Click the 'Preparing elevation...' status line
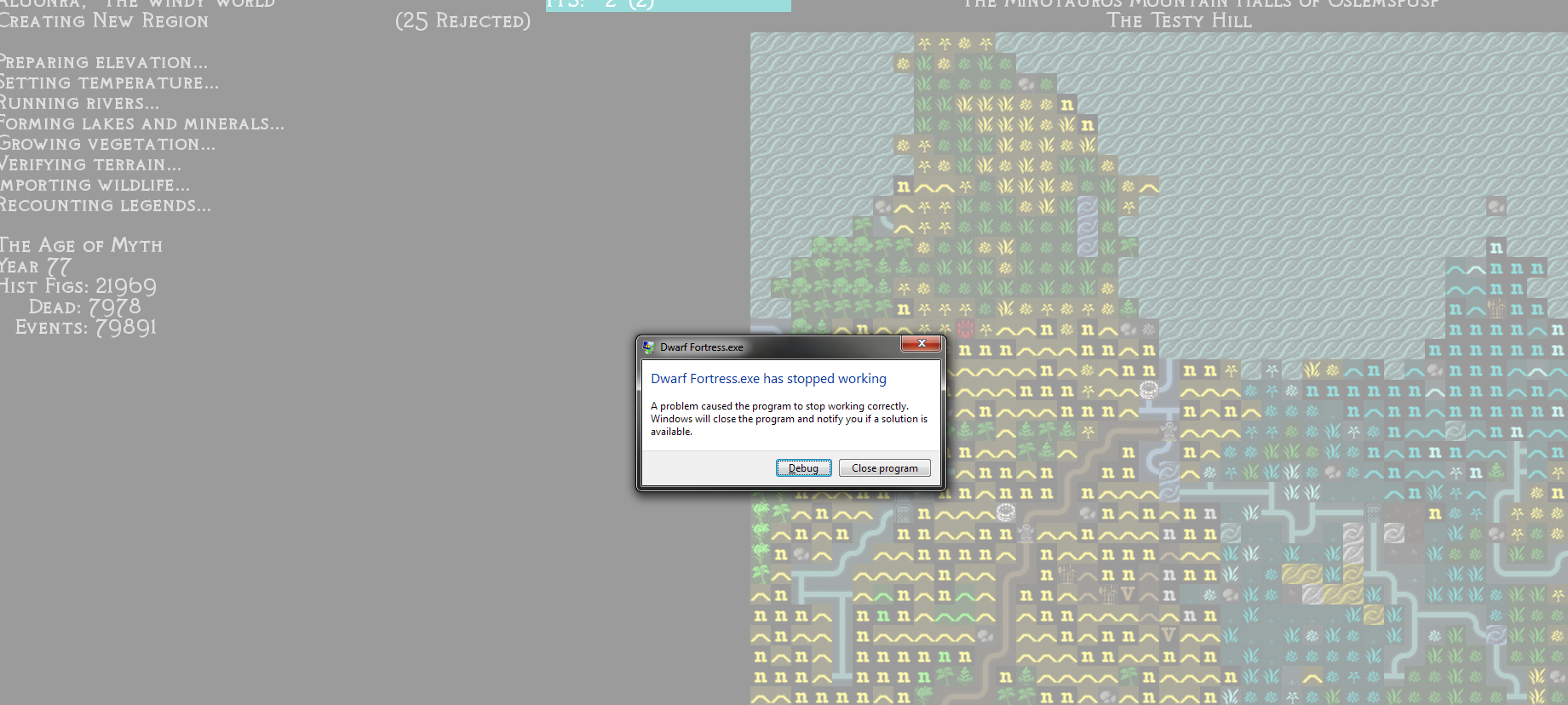Image resolution: width=1568 pixels, height=705 pixels. coord(103,62)
